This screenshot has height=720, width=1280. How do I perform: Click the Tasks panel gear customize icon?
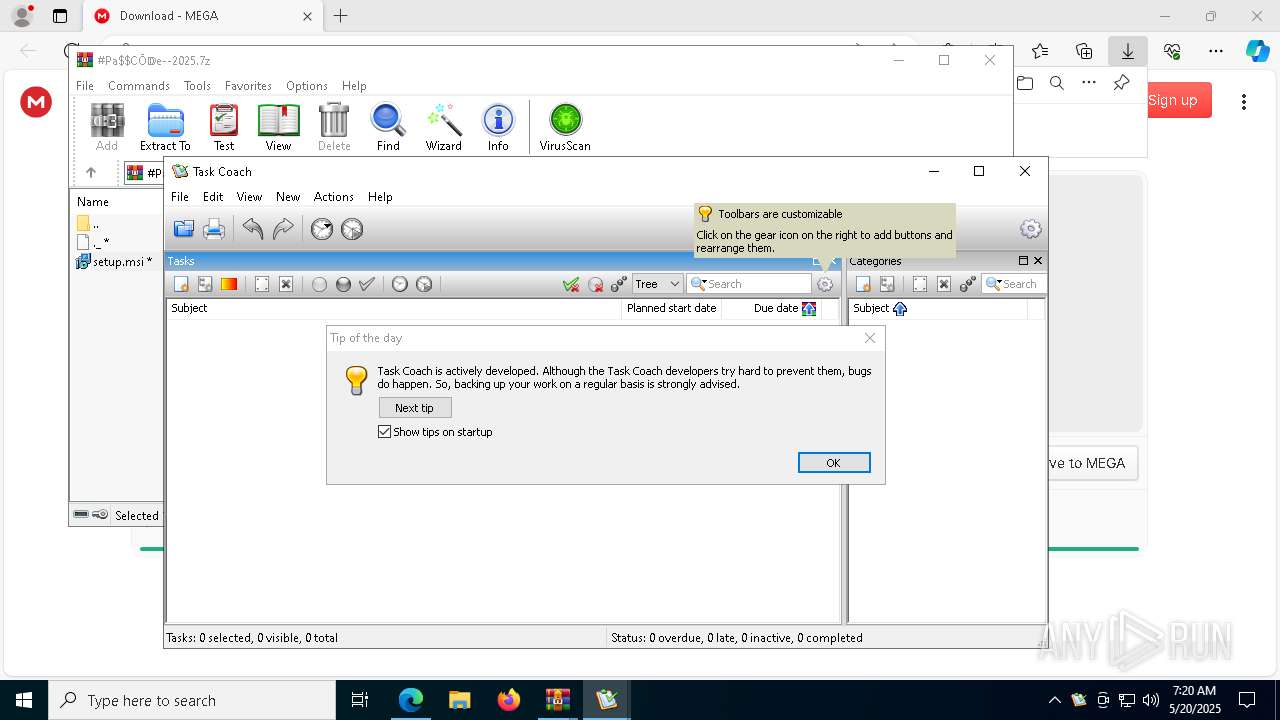(x=825, y=285)
